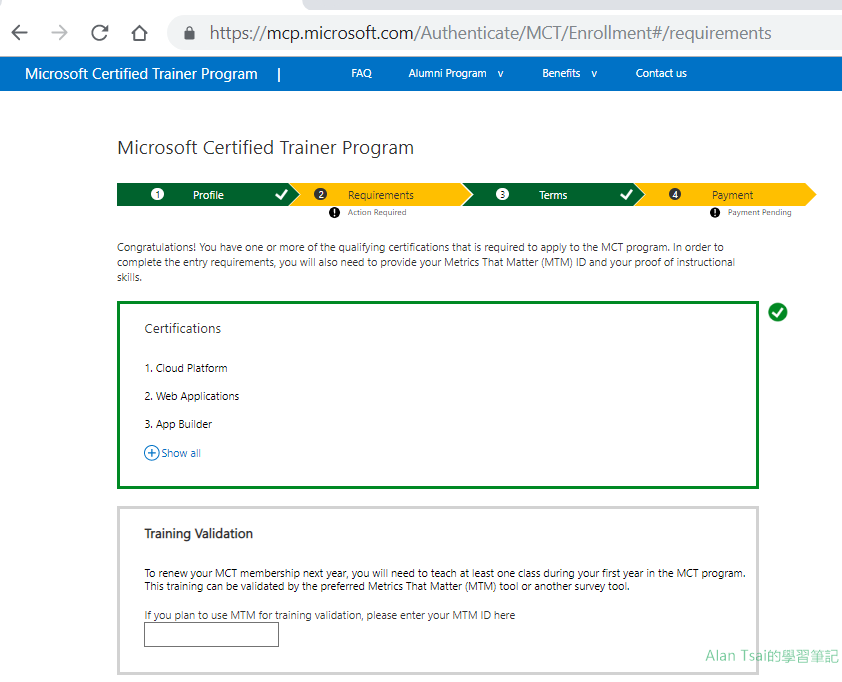Click the Profile step checkmark
This screenshot has width=842, height=682.
coord(281,194)
